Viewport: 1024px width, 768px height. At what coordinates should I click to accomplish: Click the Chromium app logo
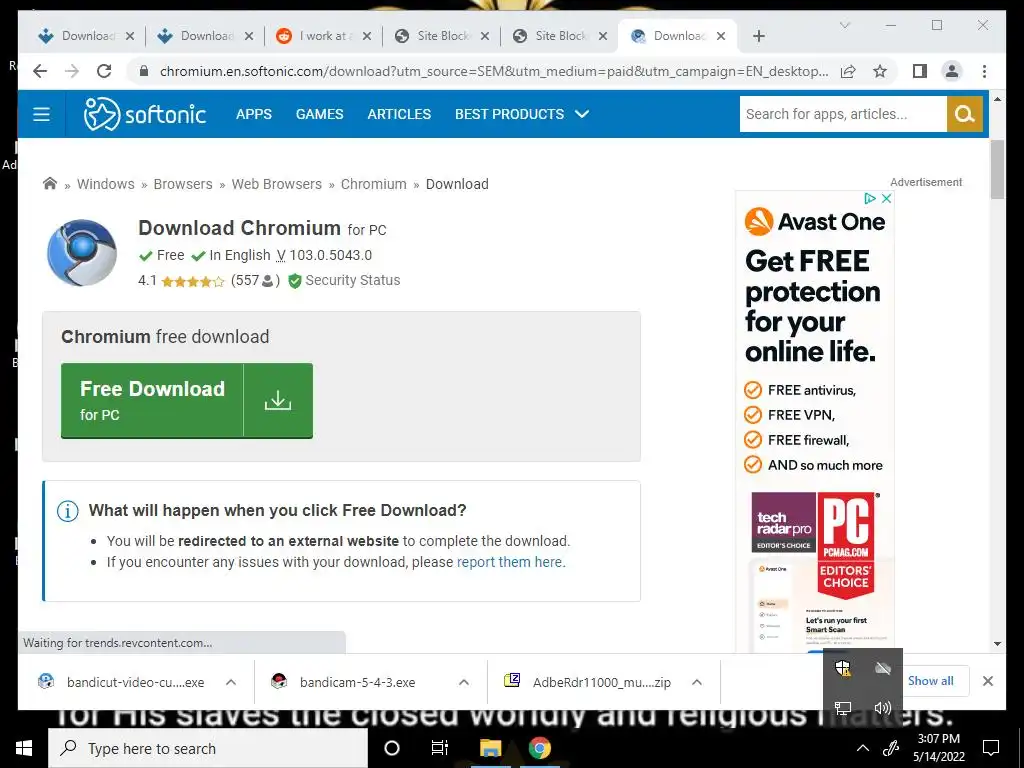click(x=82, y=253)
